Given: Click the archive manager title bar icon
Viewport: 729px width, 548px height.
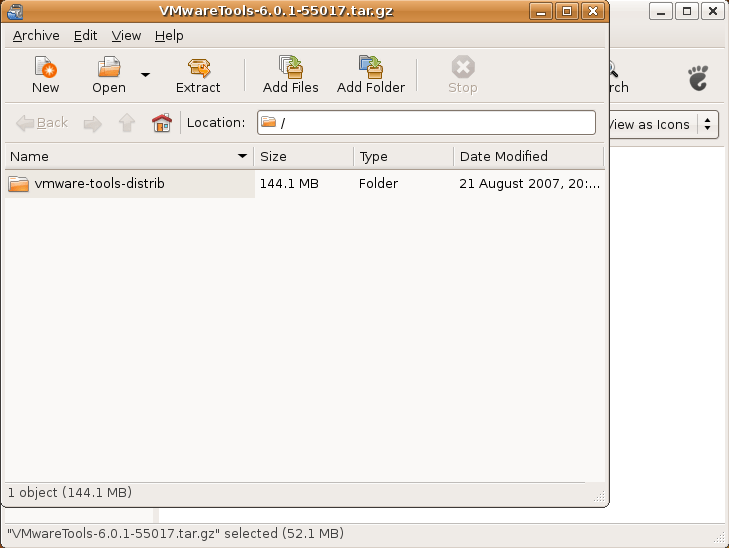Looking at the screenshot, I should (15, 12).
